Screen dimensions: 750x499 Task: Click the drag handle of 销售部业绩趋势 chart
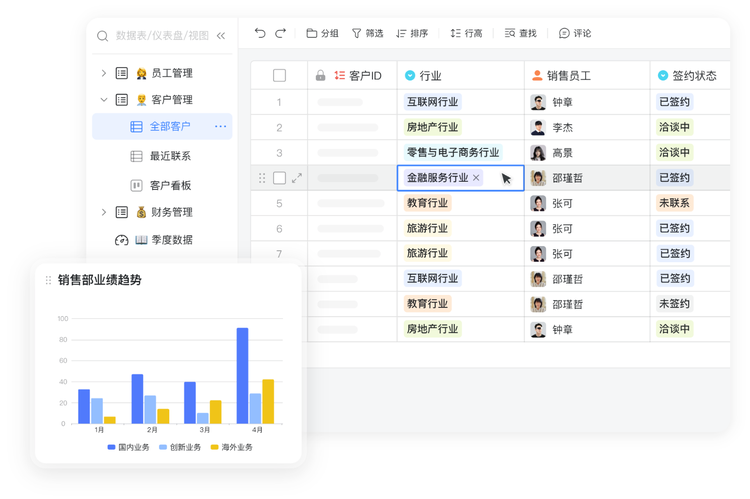[x=48, y=280]
